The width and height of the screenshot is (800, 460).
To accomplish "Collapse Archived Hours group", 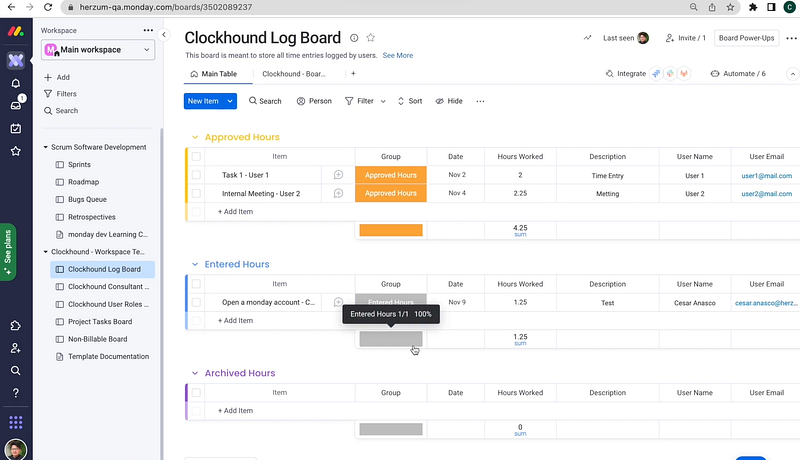I will [195, 373].
